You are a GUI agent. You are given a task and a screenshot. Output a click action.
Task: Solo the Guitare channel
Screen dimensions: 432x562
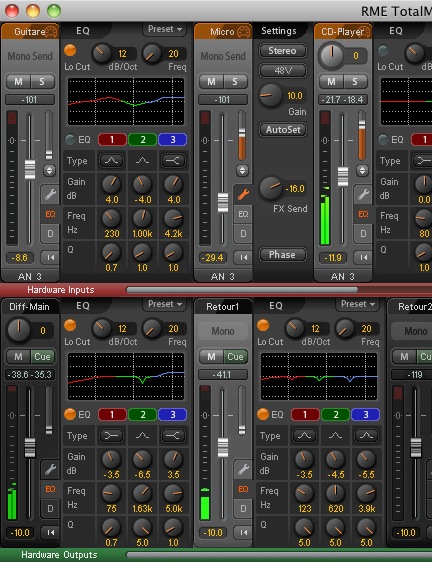[42, 82]
